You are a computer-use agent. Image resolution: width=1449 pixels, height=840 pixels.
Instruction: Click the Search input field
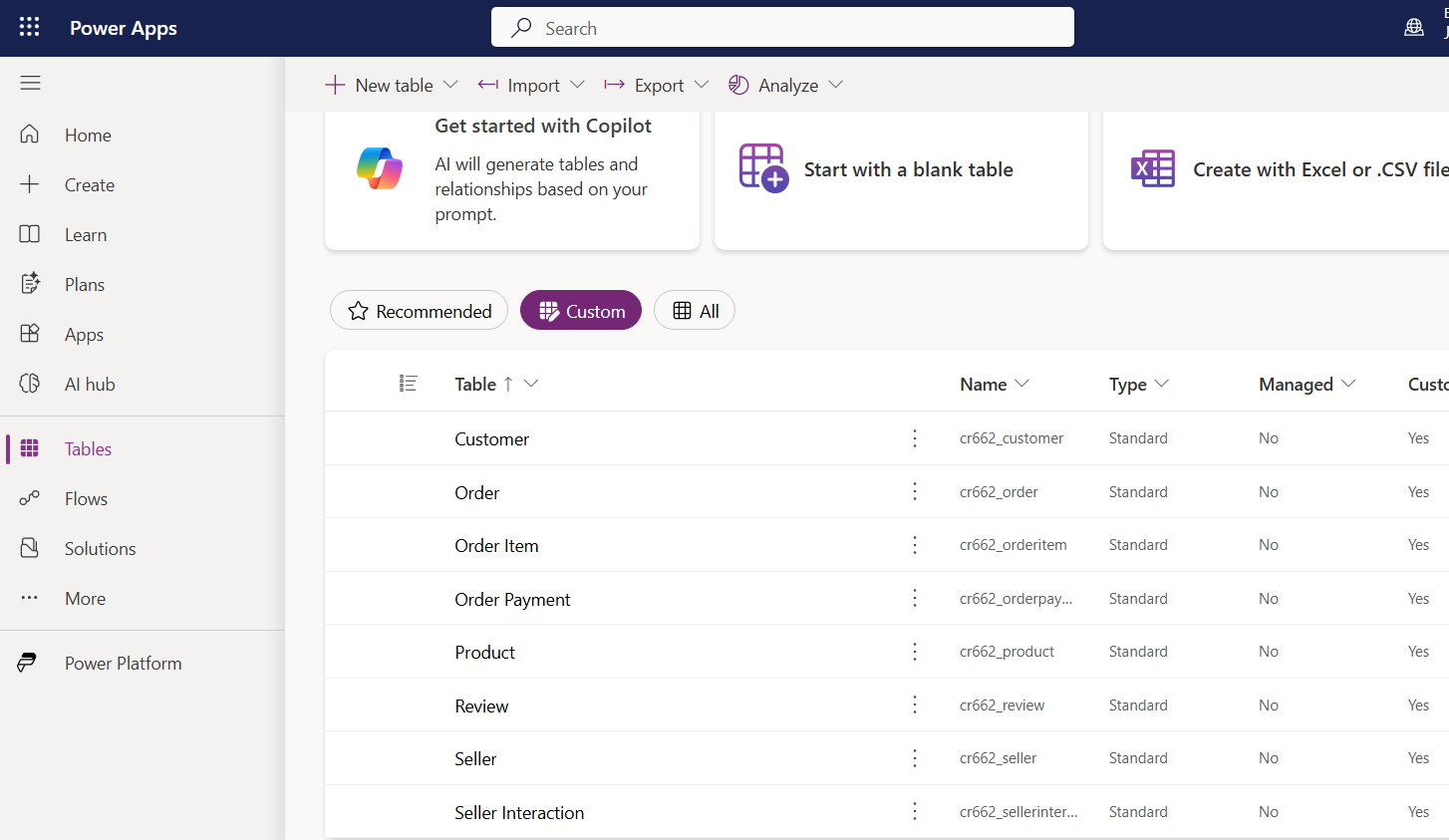point(782,28)
